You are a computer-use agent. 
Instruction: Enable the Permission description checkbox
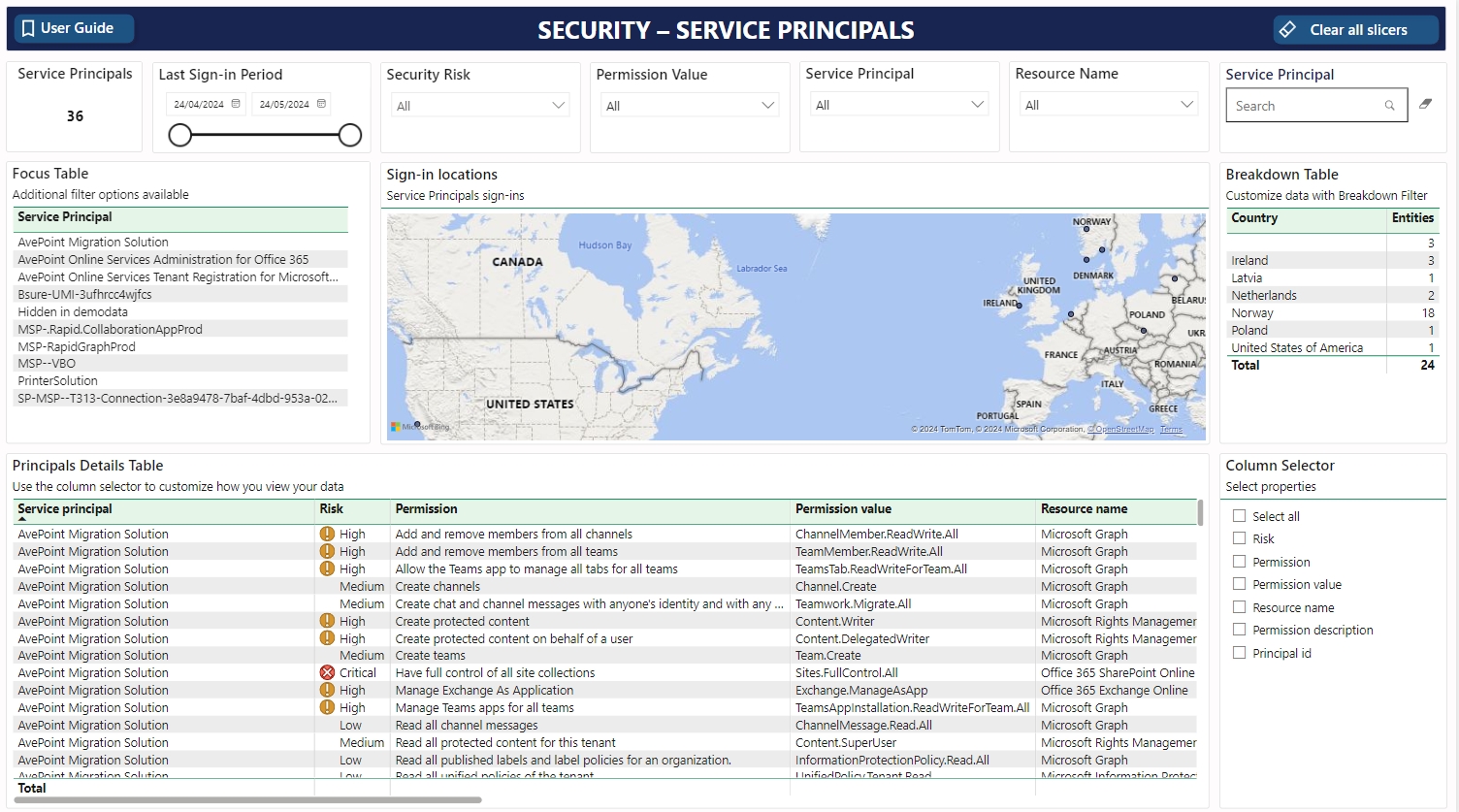tap(1239, 630)
